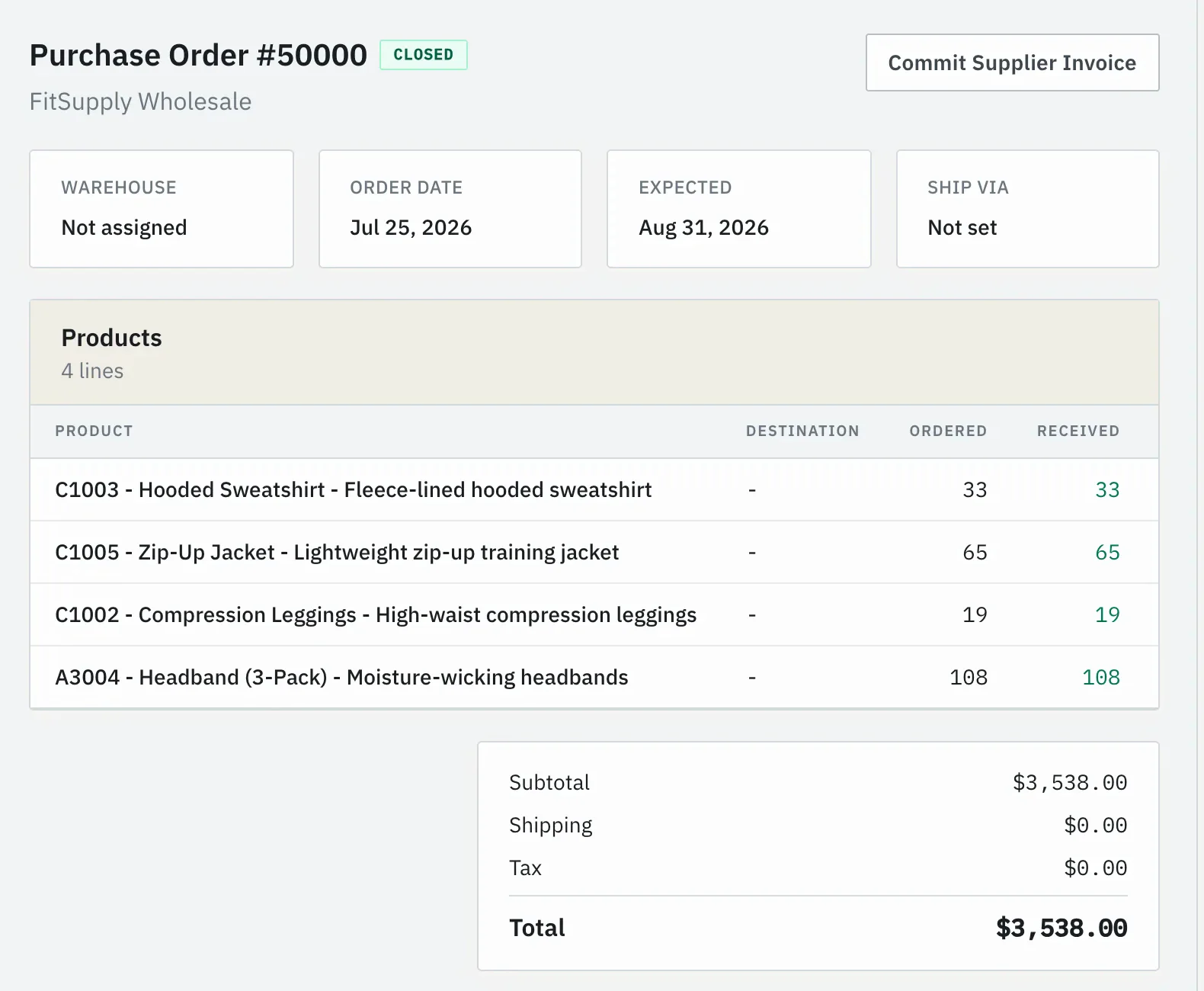Select the Purchase Order #50000 heading
This screenshot has width=1204, height=991.
pyautogui.click(x=198, y=55)
